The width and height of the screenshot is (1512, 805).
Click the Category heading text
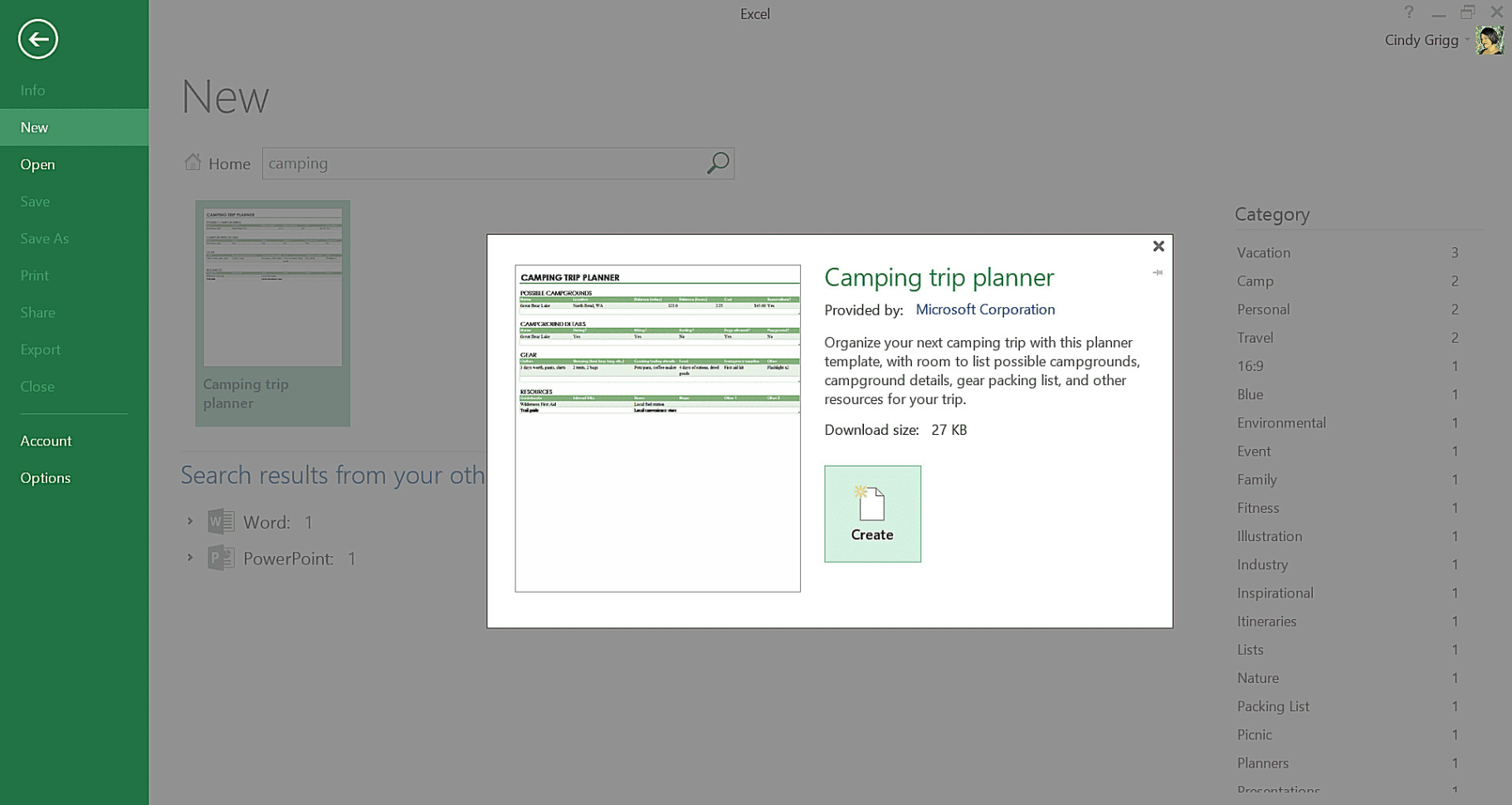pyautogui.click(x=1272, y=214)
